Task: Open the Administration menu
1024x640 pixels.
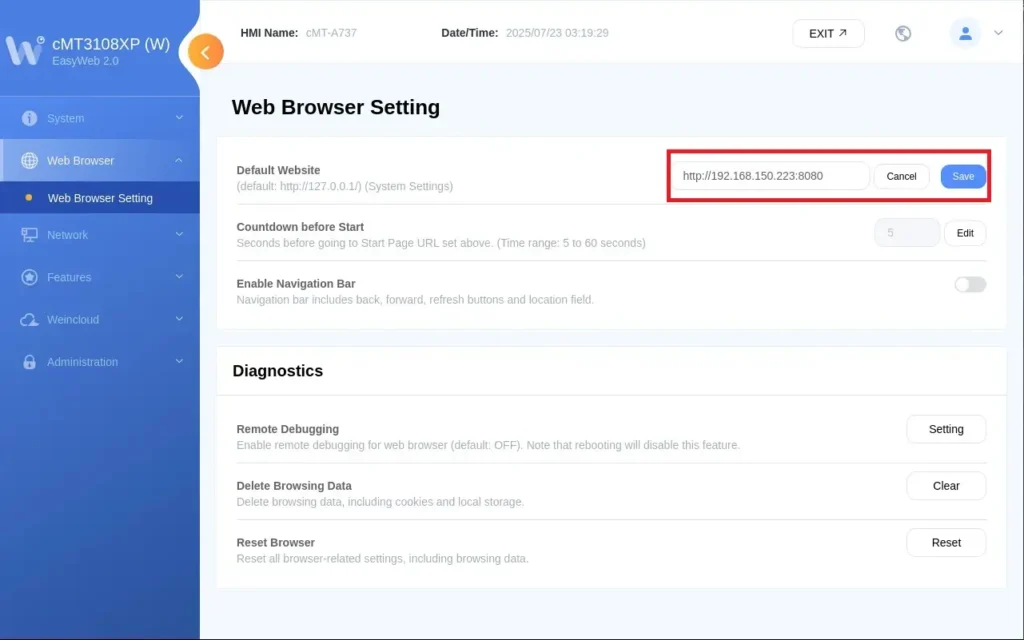Action: pos(100,362)
